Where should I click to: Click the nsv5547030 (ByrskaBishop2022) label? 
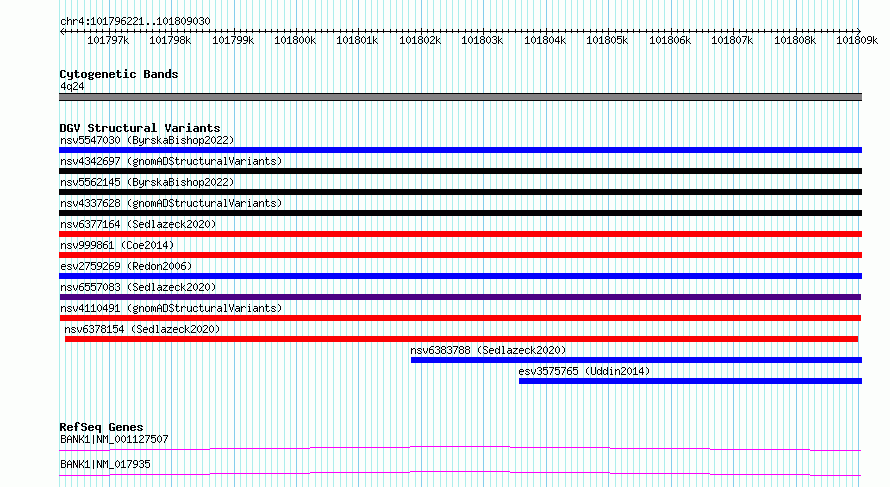point(147,140)
